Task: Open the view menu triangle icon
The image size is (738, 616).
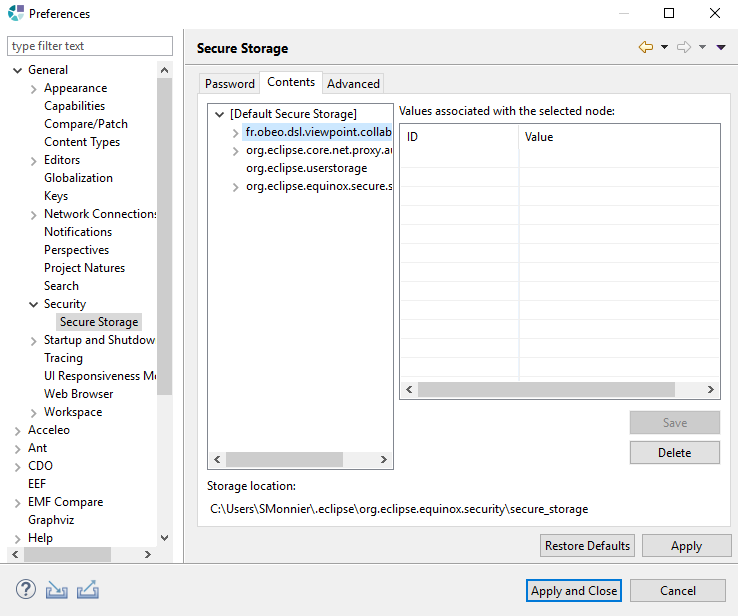Action: pos(721,48)
